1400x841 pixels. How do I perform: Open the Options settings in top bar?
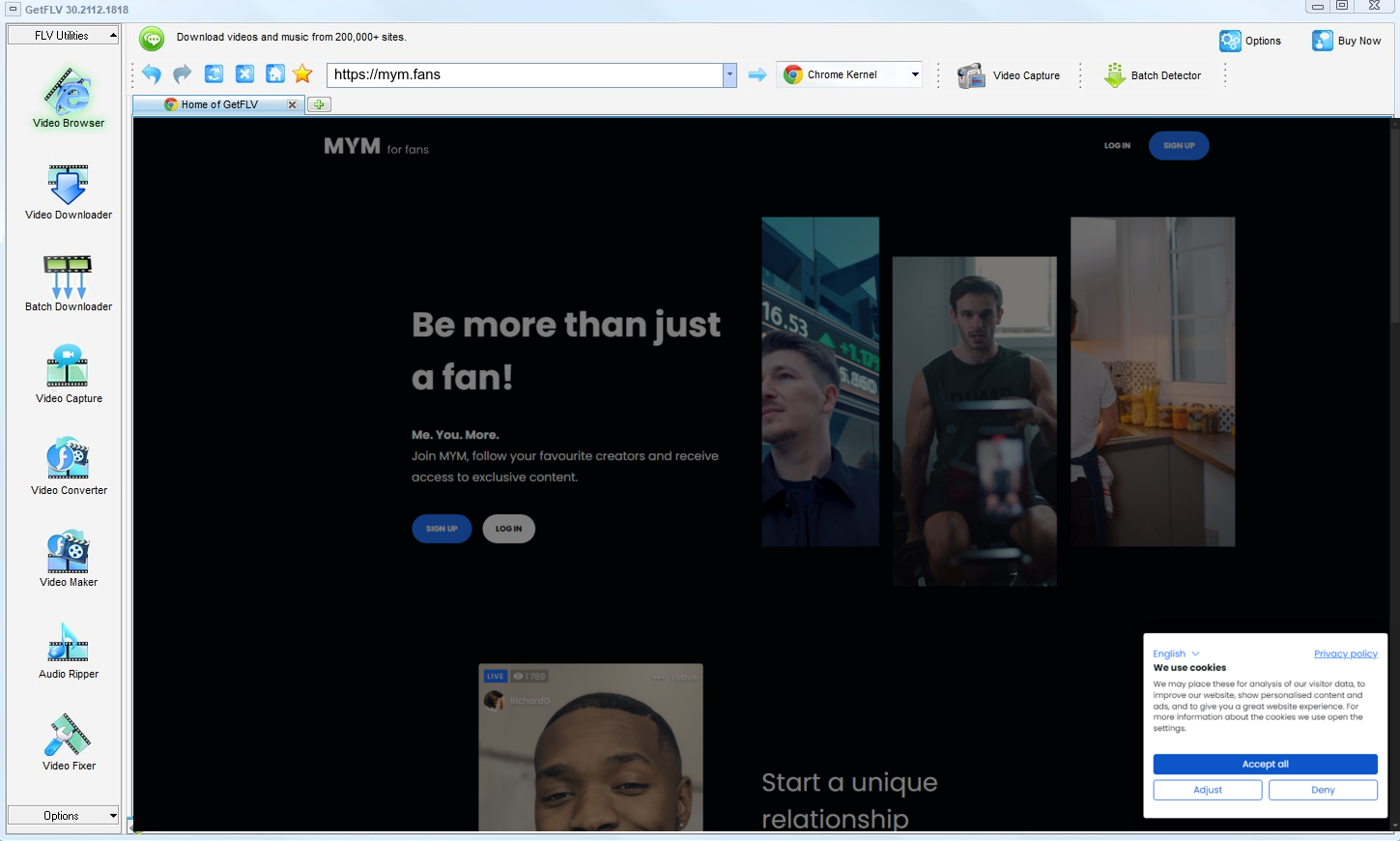(x=1250, y=41)
